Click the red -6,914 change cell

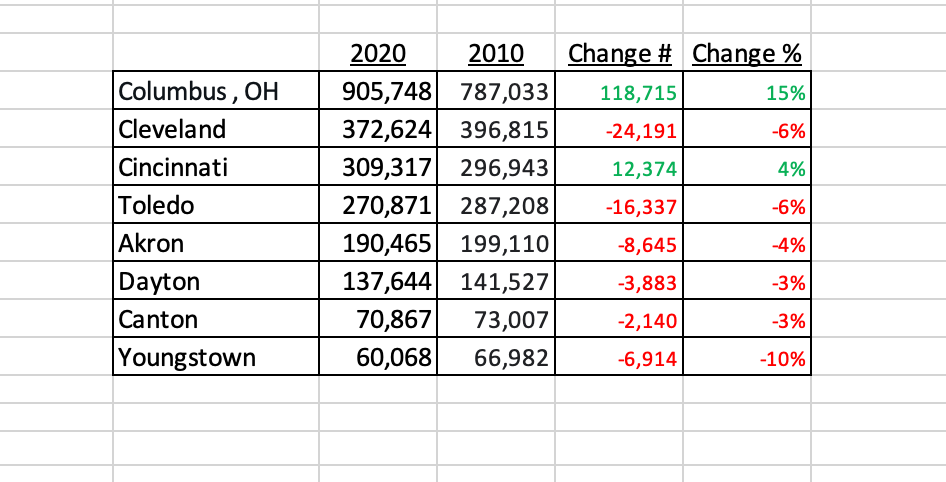point(620,357)
